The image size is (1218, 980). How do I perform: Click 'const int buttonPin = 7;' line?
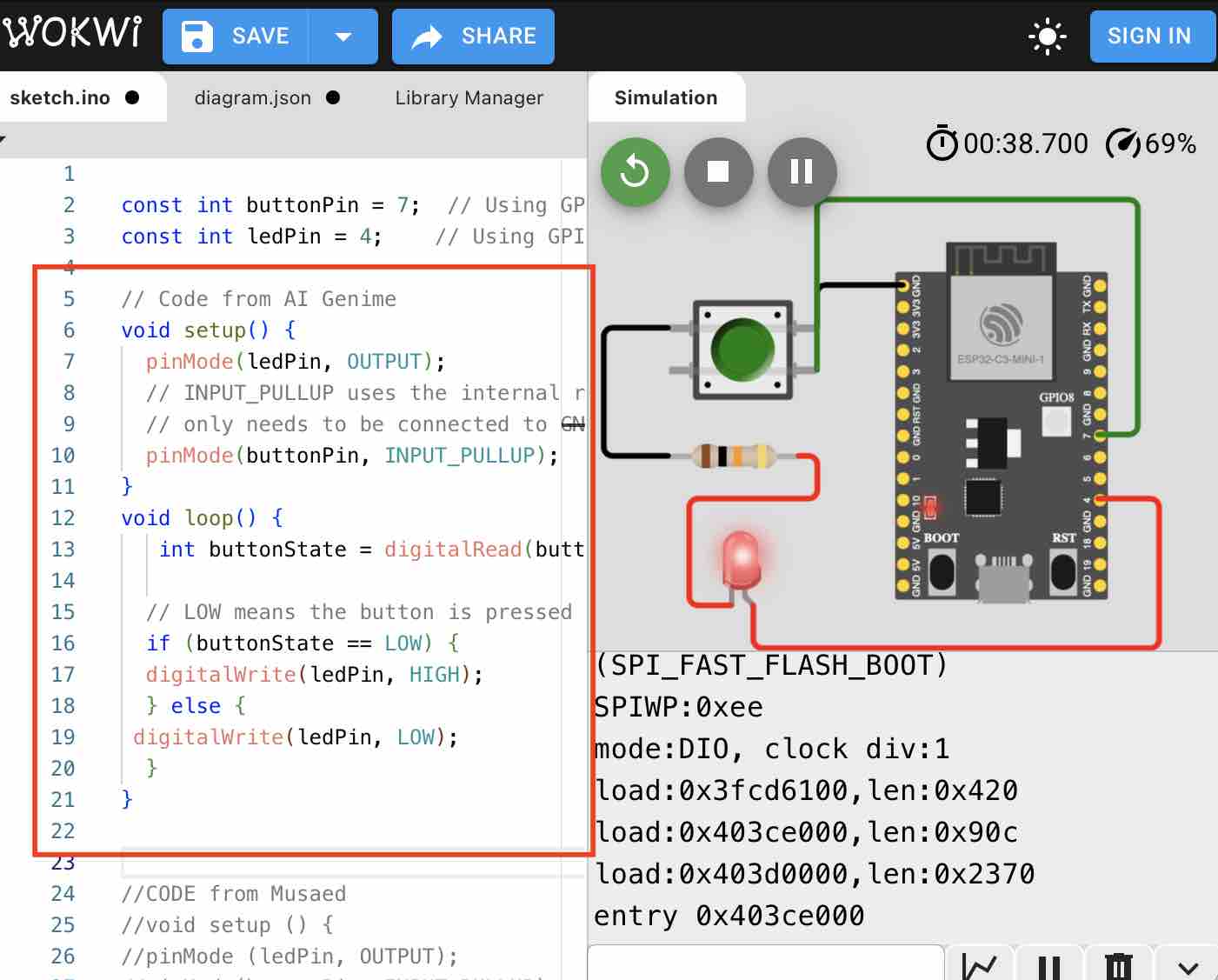(271, 205)
